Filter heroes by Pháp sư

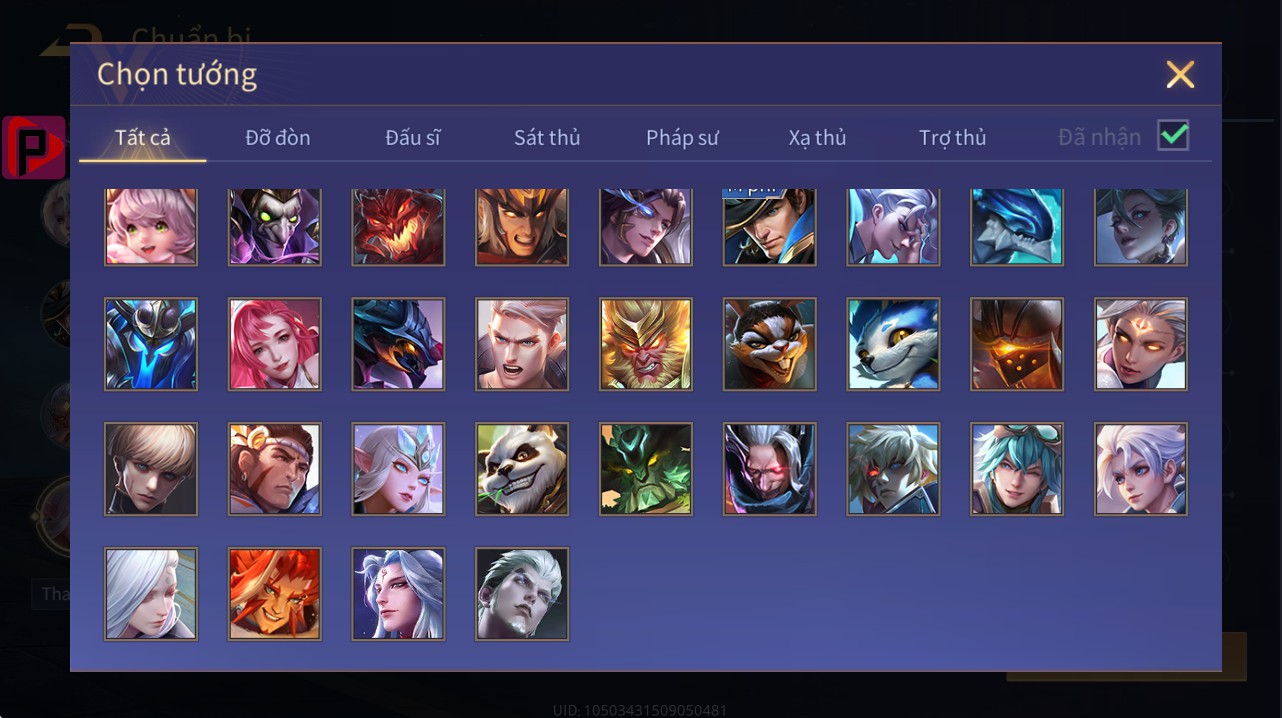coord(682,137)
